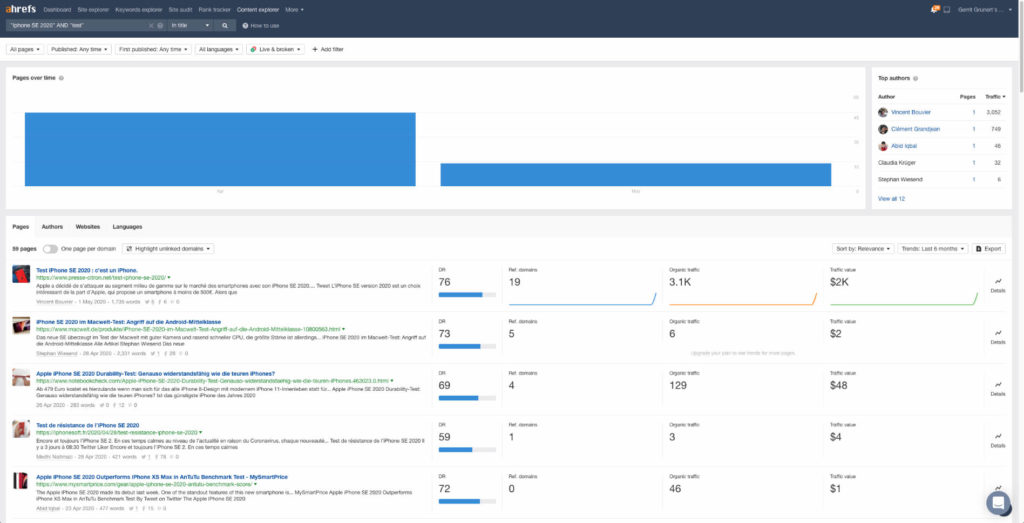Click Vincent Bouvier's avatar in Top authors
Screen dimensions: 1024x523
[883, 112]
